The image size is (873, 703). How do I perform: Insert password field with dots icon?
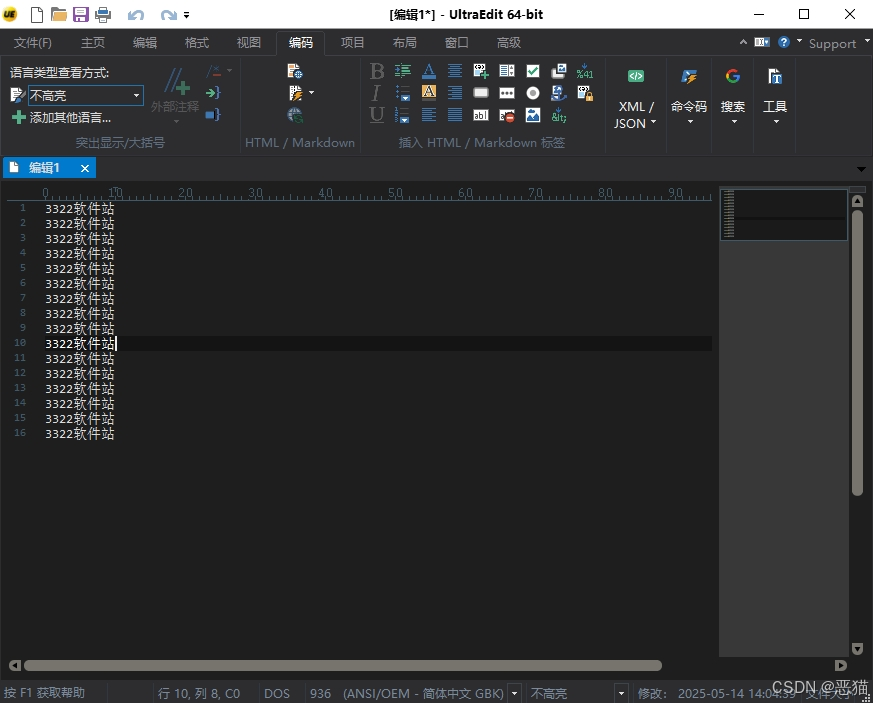[507, 93]
